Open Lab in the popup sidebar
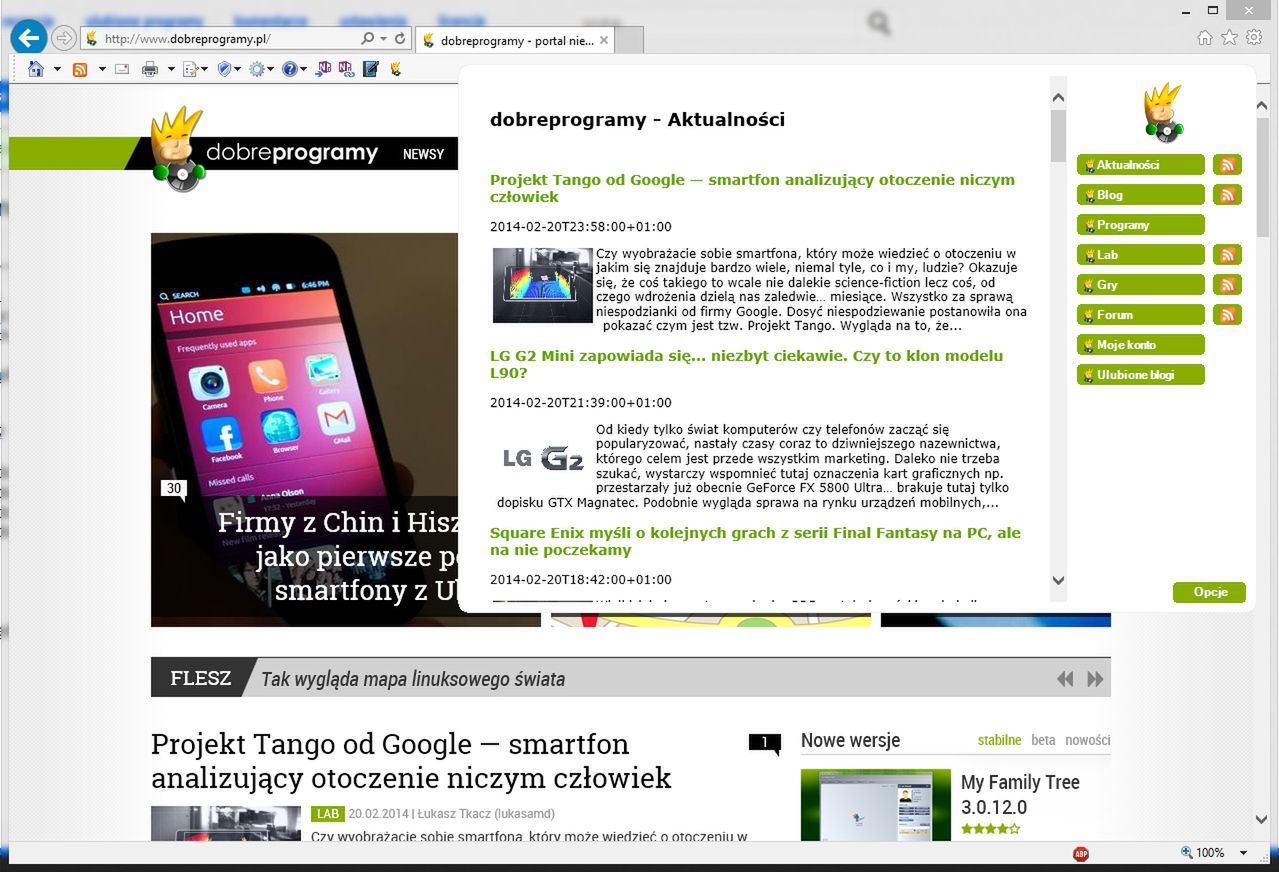Image resolution: width=1279 pixels, height=872 pixels. click(1141, 255)
